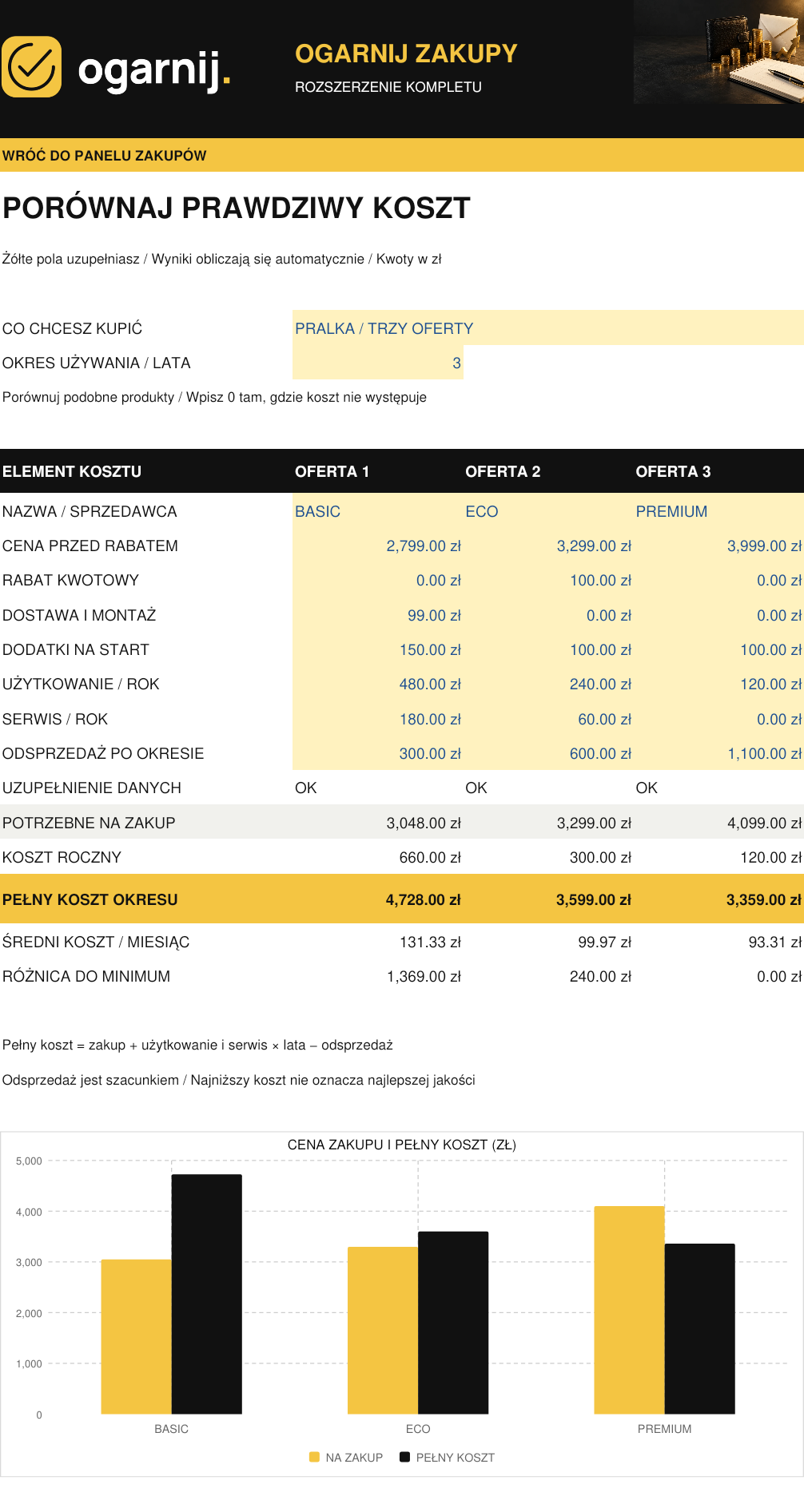Edit the 99.00 zł delivery cost cell
This screenshot has width=804, height=1512.
[378, 615]
